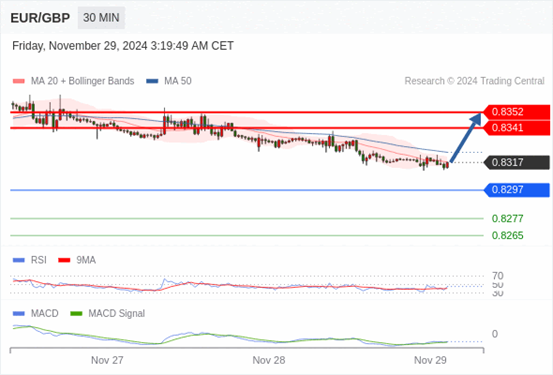Image resolution: width=553 pixels, height=375 pixels.
Task: Click the MA 20 + Bollinger Bands legend label
Action: (x=83, y=81)
